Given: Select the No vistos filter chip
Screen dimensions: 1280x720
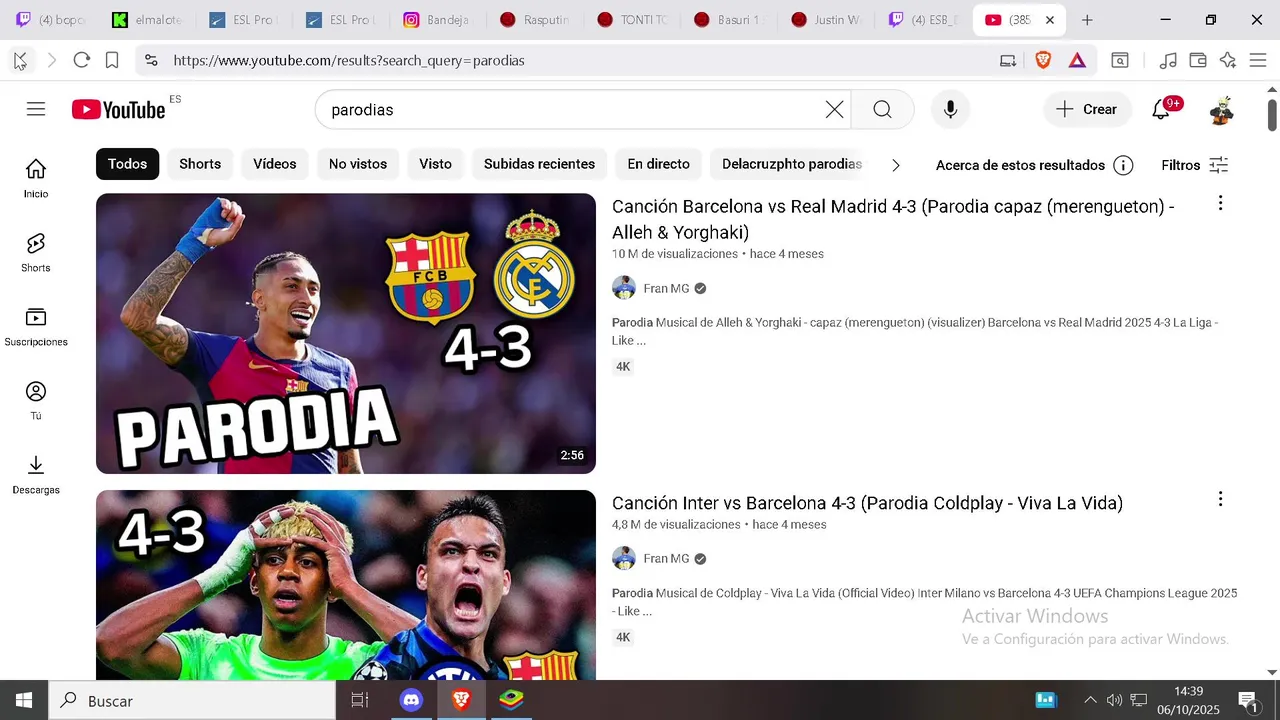Looking at the screenshot, I should 358,164.
